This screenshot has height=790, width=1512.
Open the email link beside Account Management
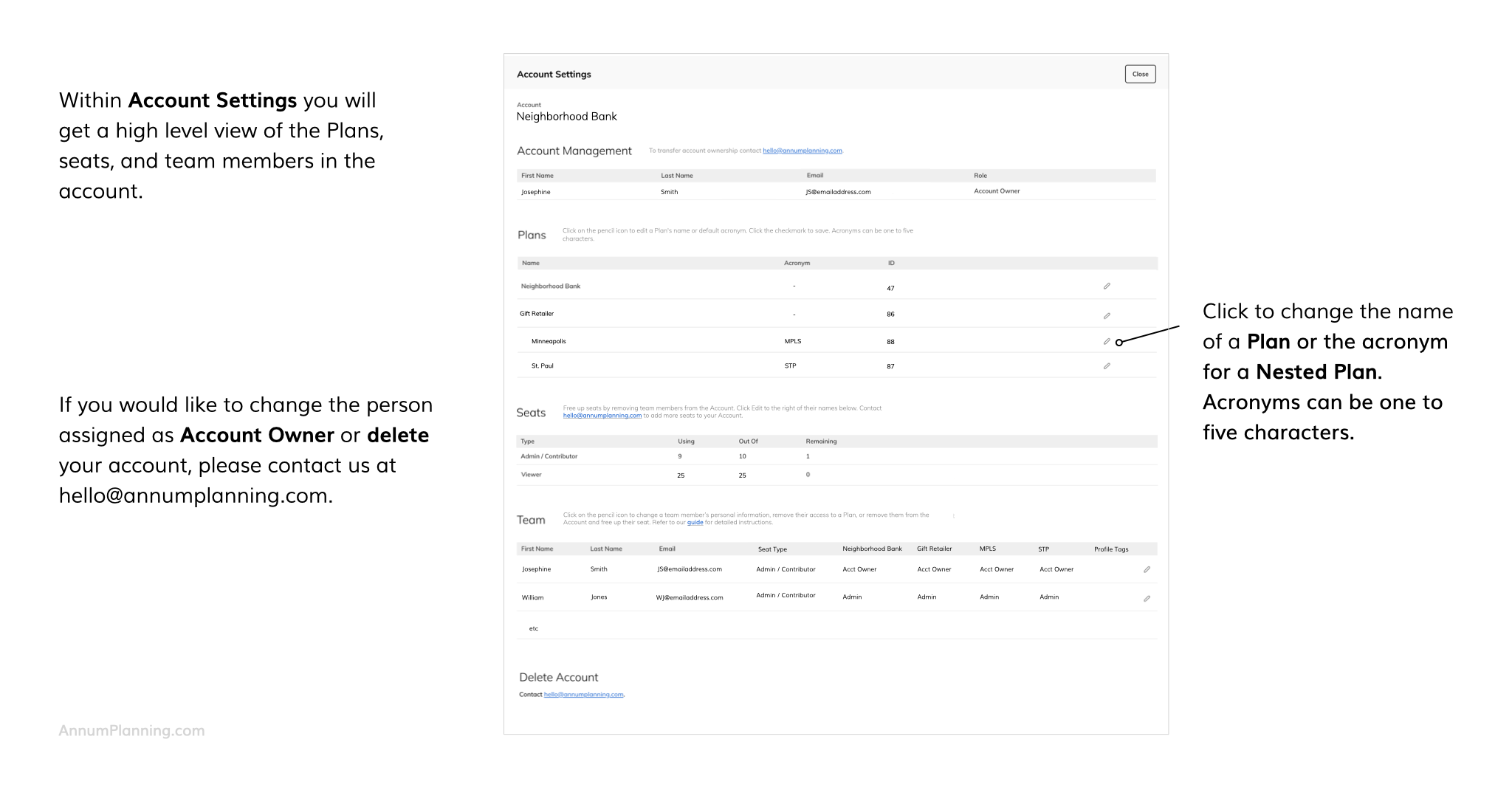click(802, 151)
